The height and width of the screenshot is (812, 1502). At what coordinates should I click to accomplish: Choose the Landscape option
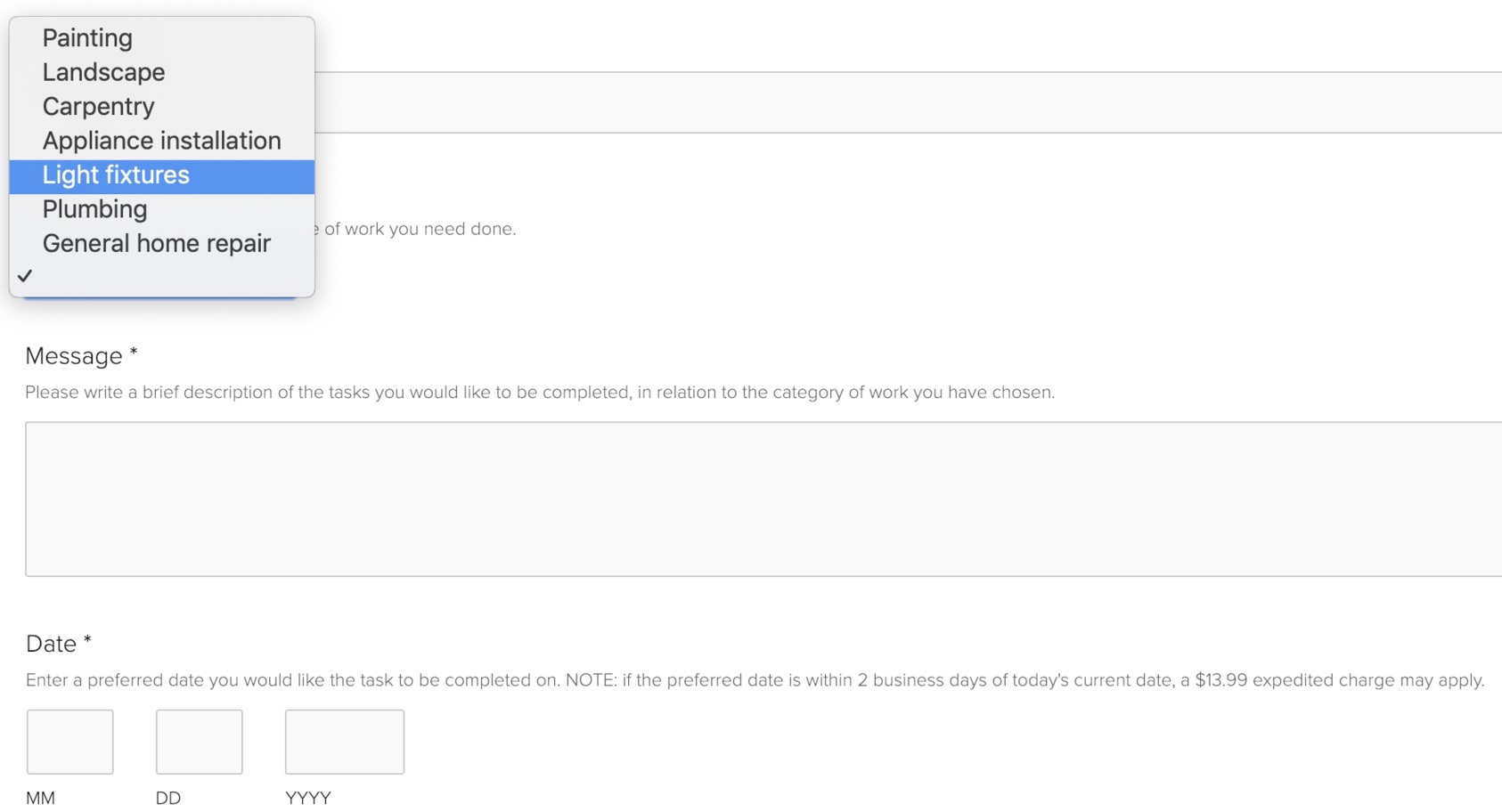pyautogui.click(x=161, y=72)
